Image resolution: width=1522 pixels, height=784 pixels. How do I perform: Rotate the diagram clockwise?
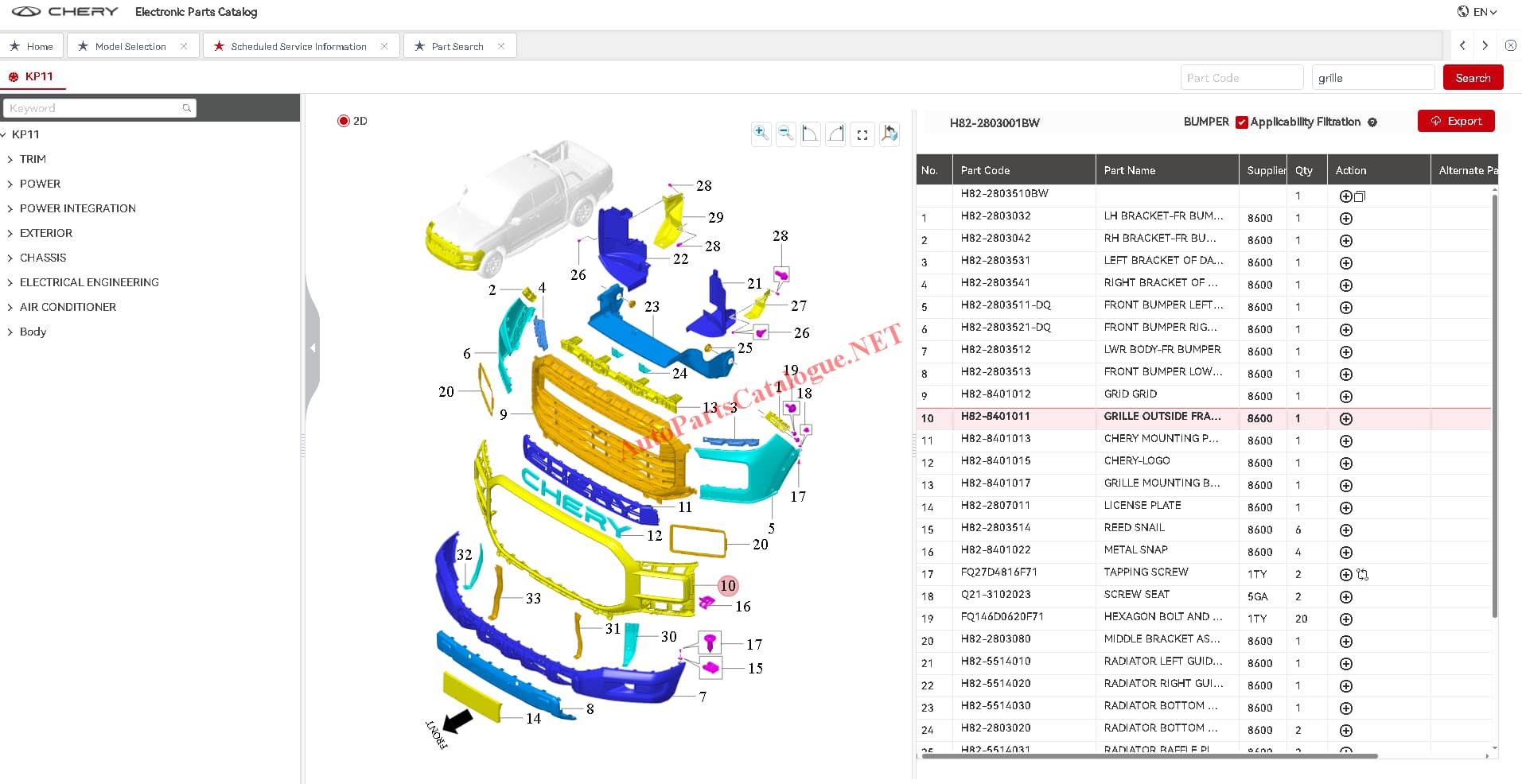point(836,134)
